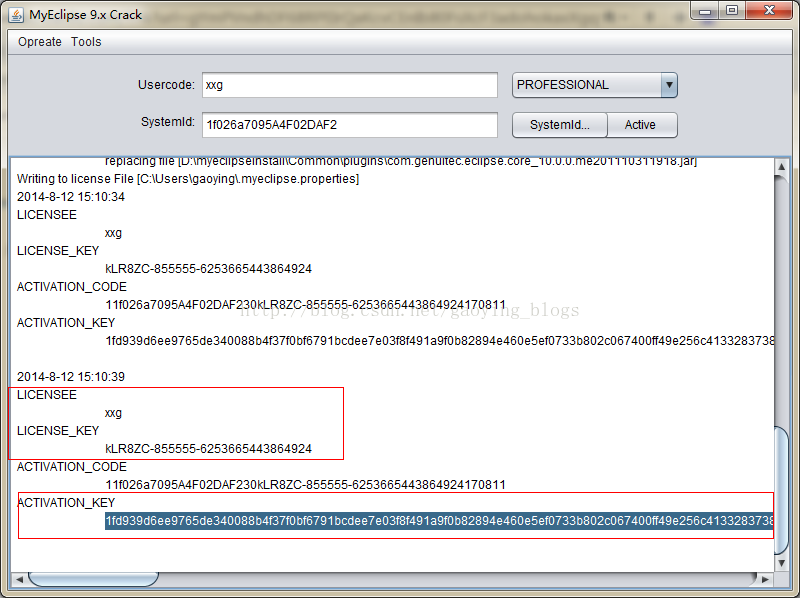This screenshot has width=800, height=598.
Task: Click the Active button
Action: pyautogui.click(x=642, y=125)
